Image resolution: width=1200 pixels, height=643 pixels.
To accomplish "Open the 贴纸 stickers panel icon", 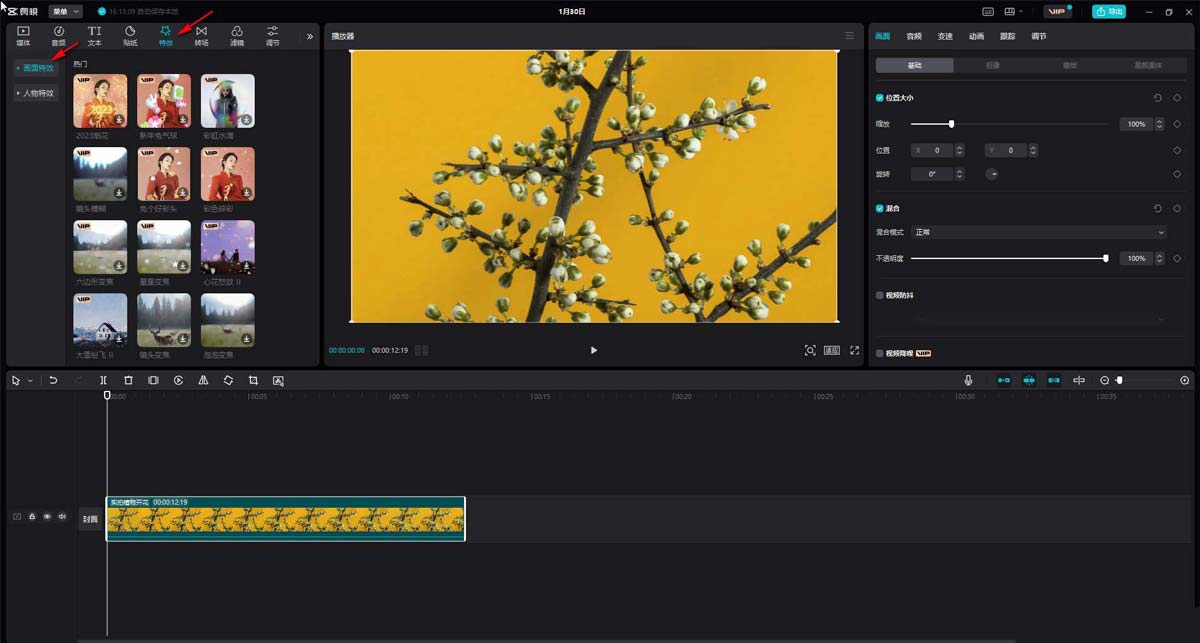I will point(130,36).
